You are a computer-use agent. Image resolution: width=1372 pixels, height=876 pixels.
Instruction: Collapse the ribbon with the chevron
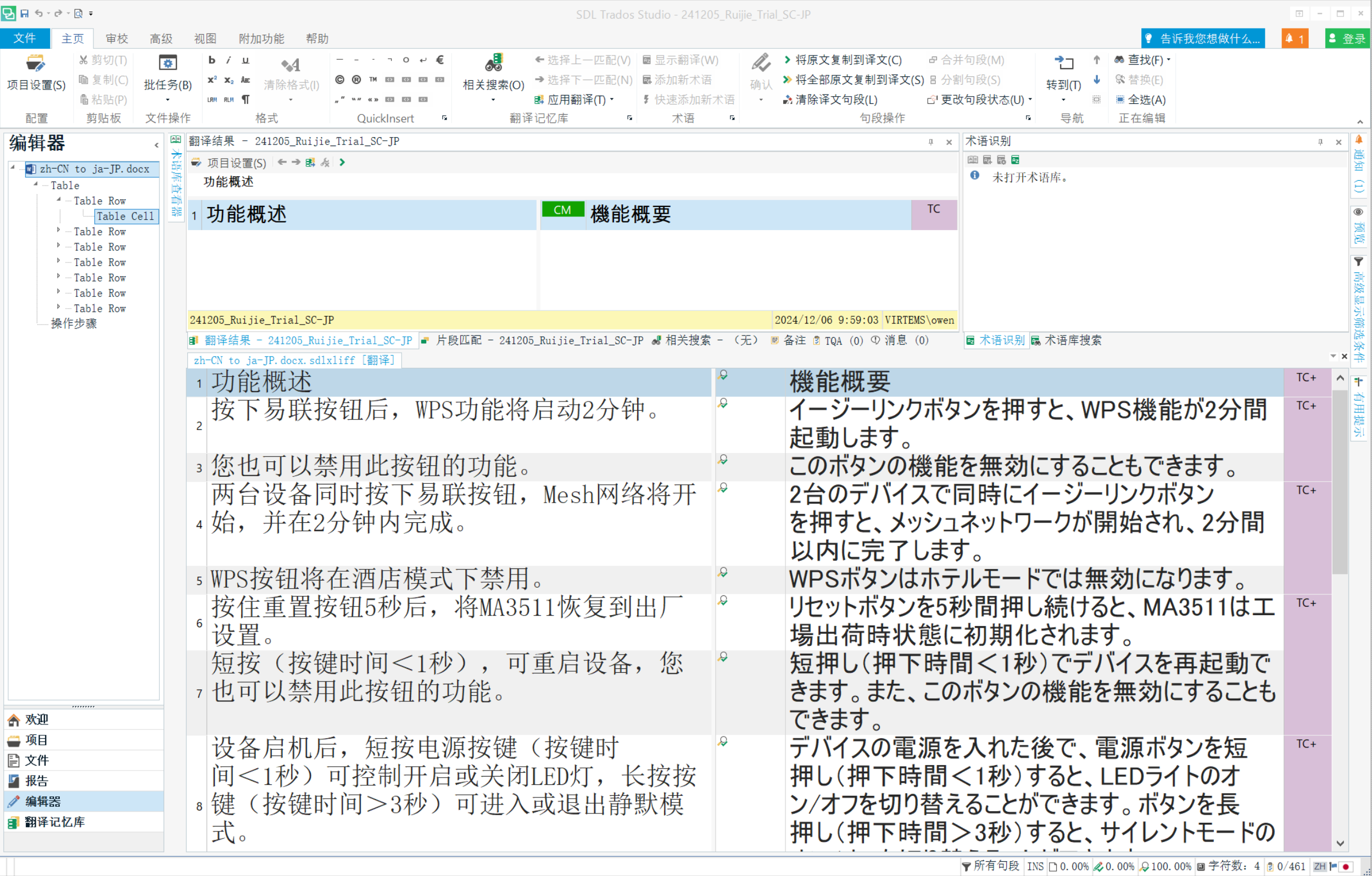[1359, 122]
